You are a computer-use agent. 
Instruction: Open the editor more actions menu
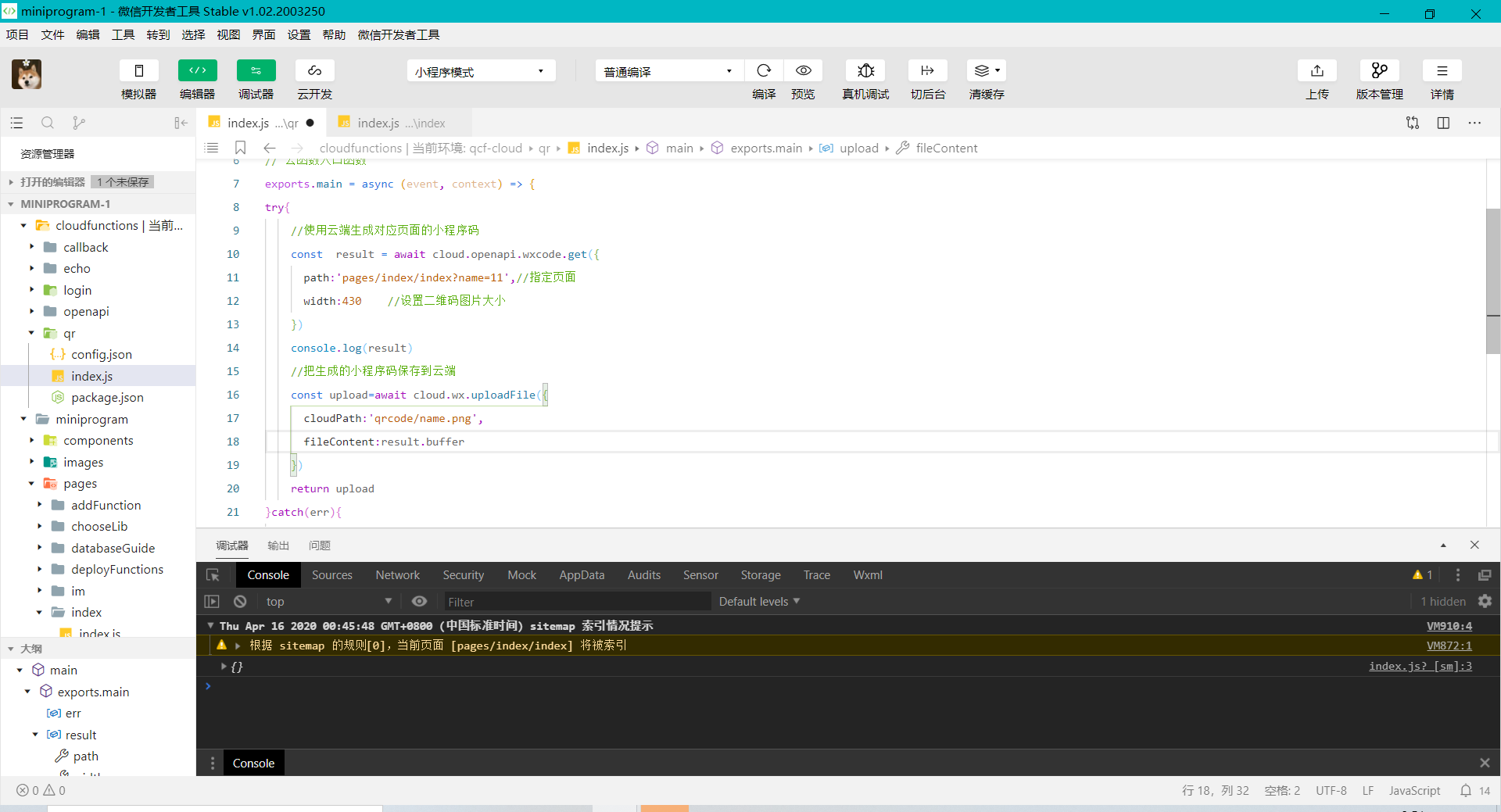(1474, 123)
